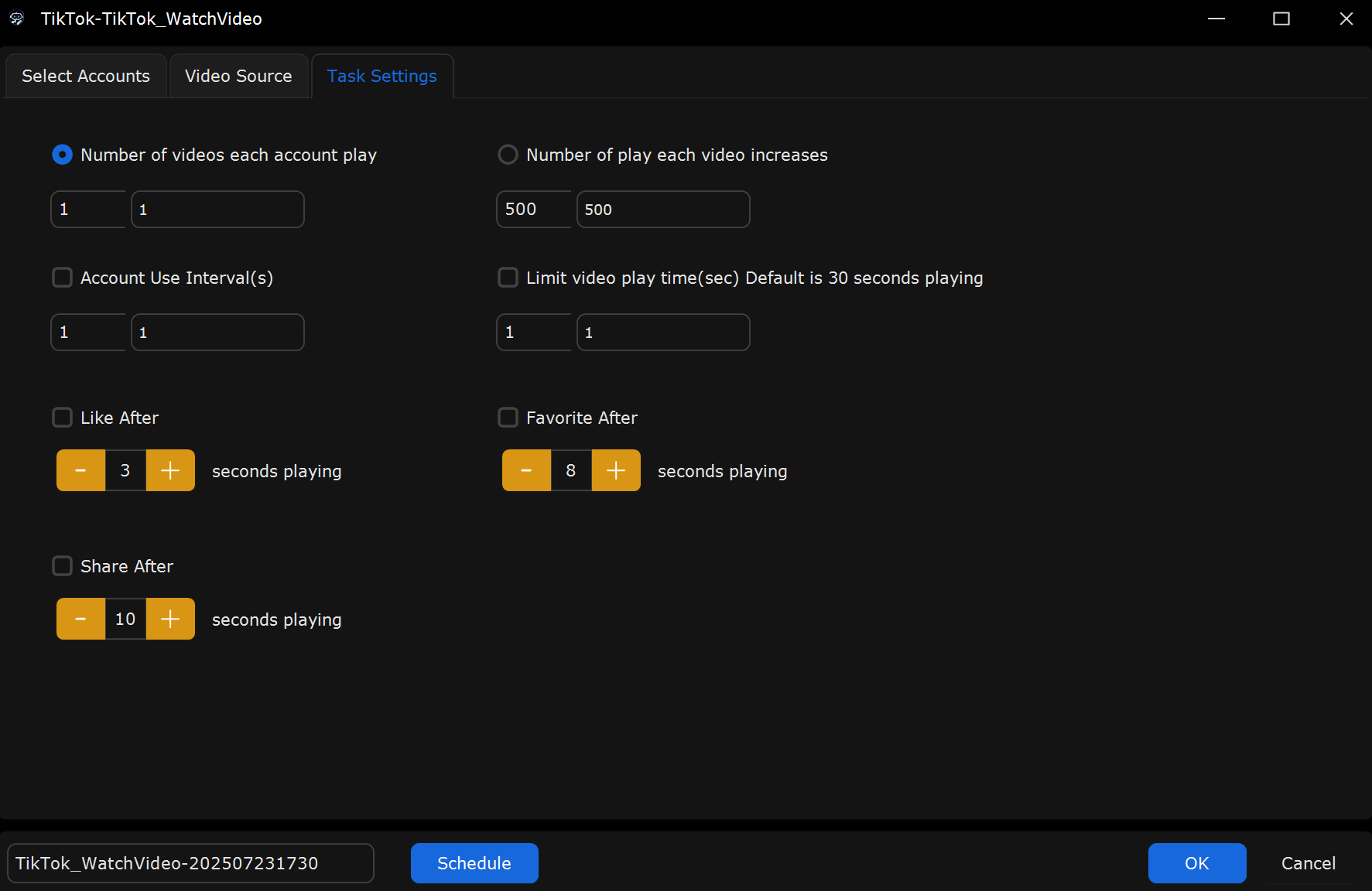Confirm settings with the OK button
This screenshot has height=891, width=1372.
[x=1197, y=863]
